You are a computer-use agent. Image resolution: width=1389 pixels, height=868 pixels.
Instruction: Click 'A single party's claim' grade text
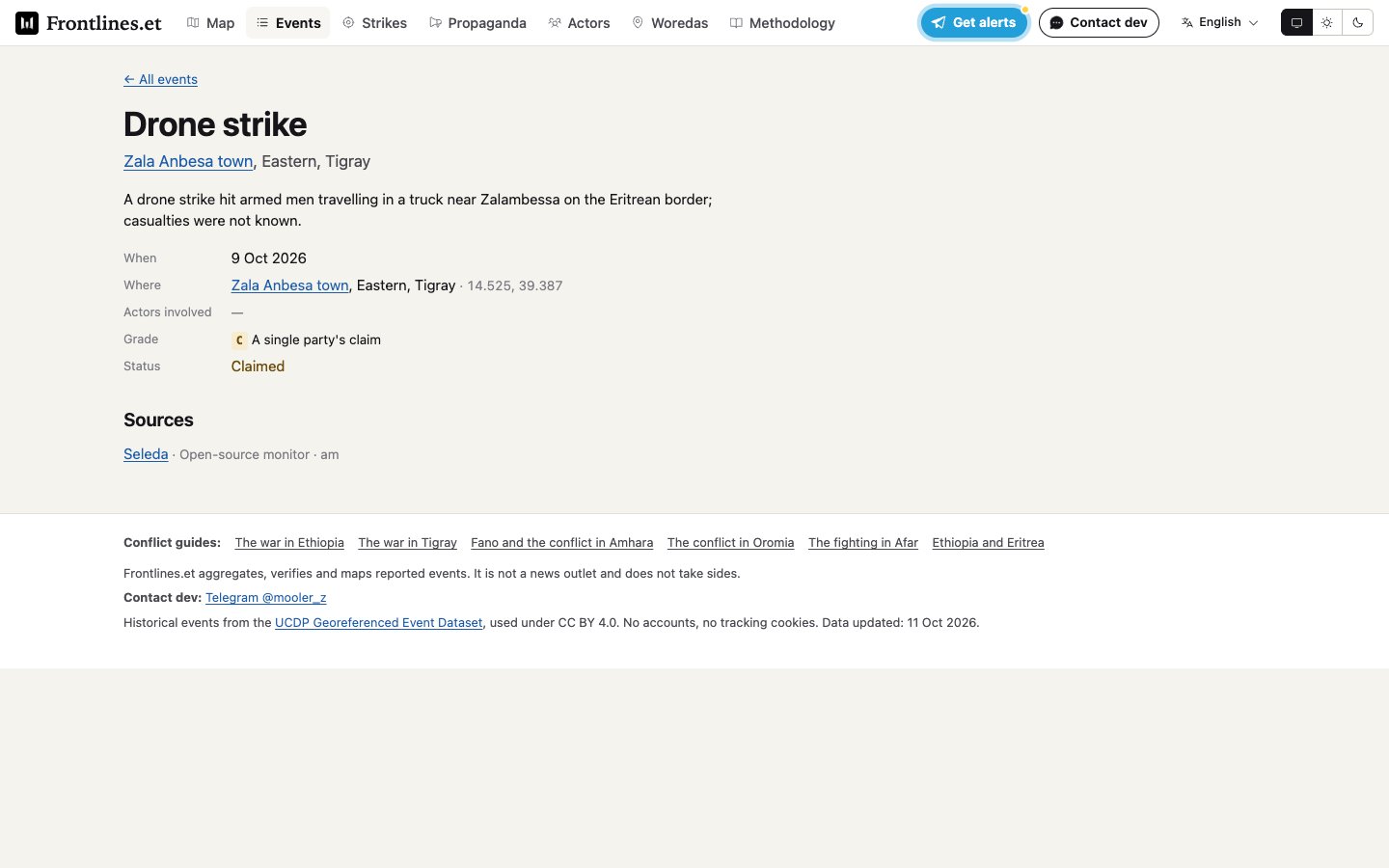click(x=316, y=339)
